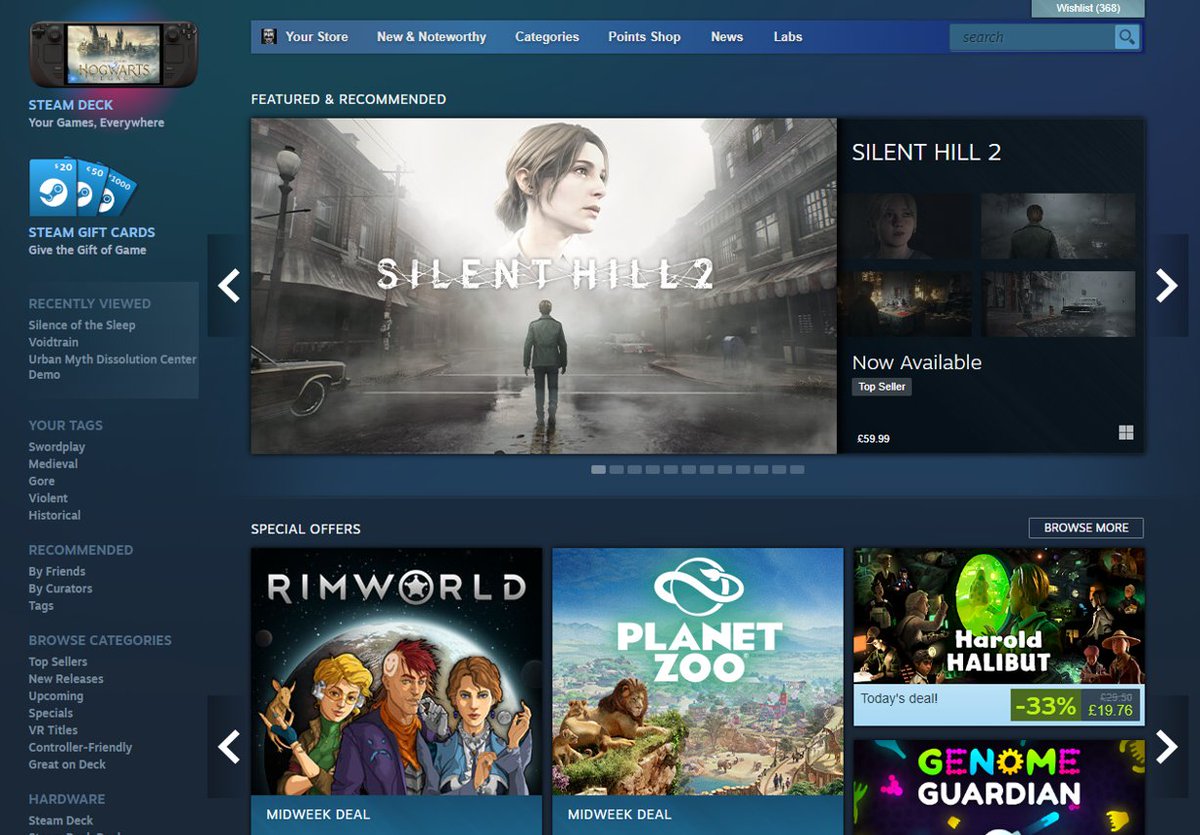Click the search magnifier icon

[x=1127, y=37]
